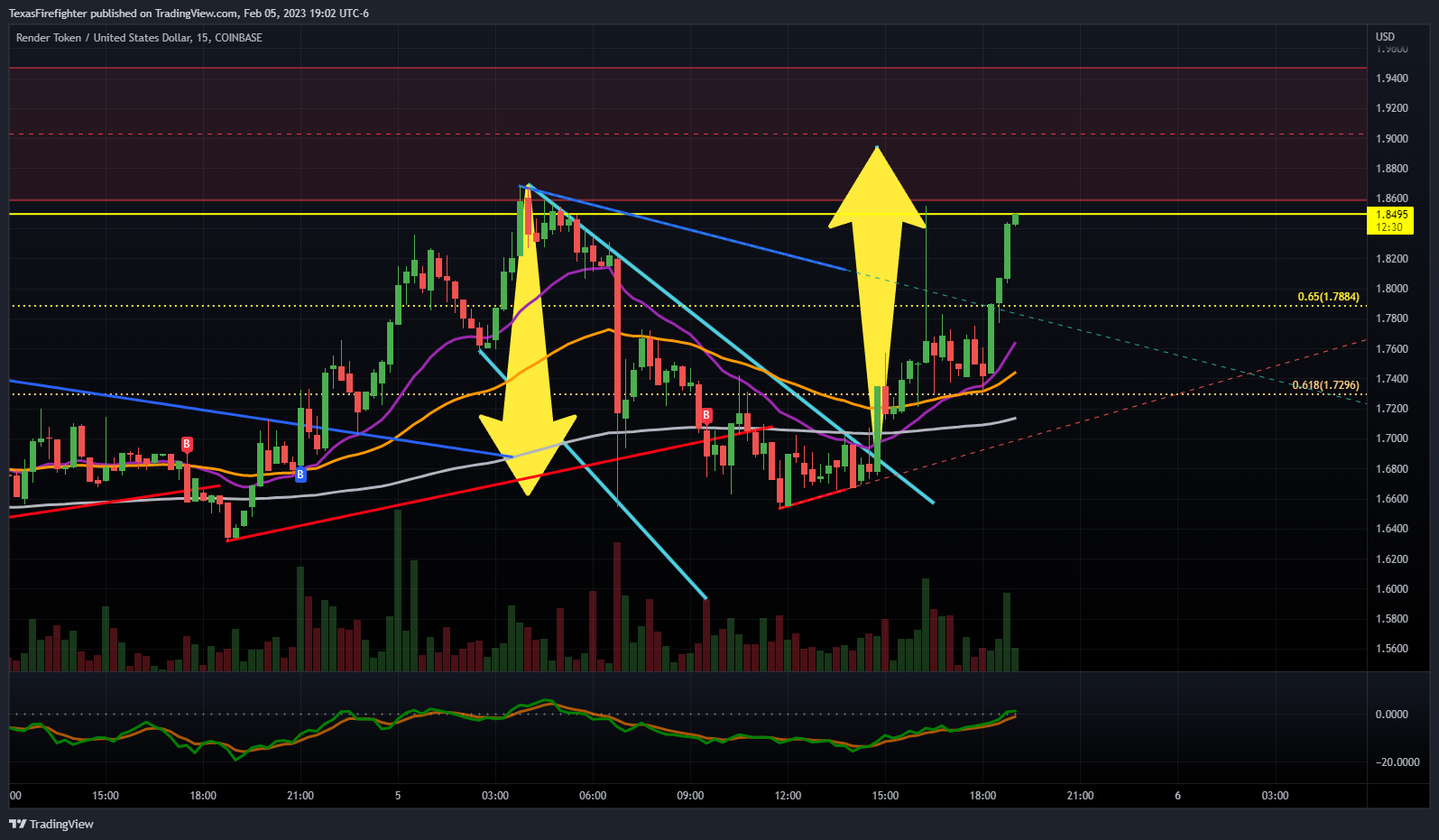Click the 1.7000 price axis label
Viewport: 1439px width, 840px height.
pos(1391,438)
